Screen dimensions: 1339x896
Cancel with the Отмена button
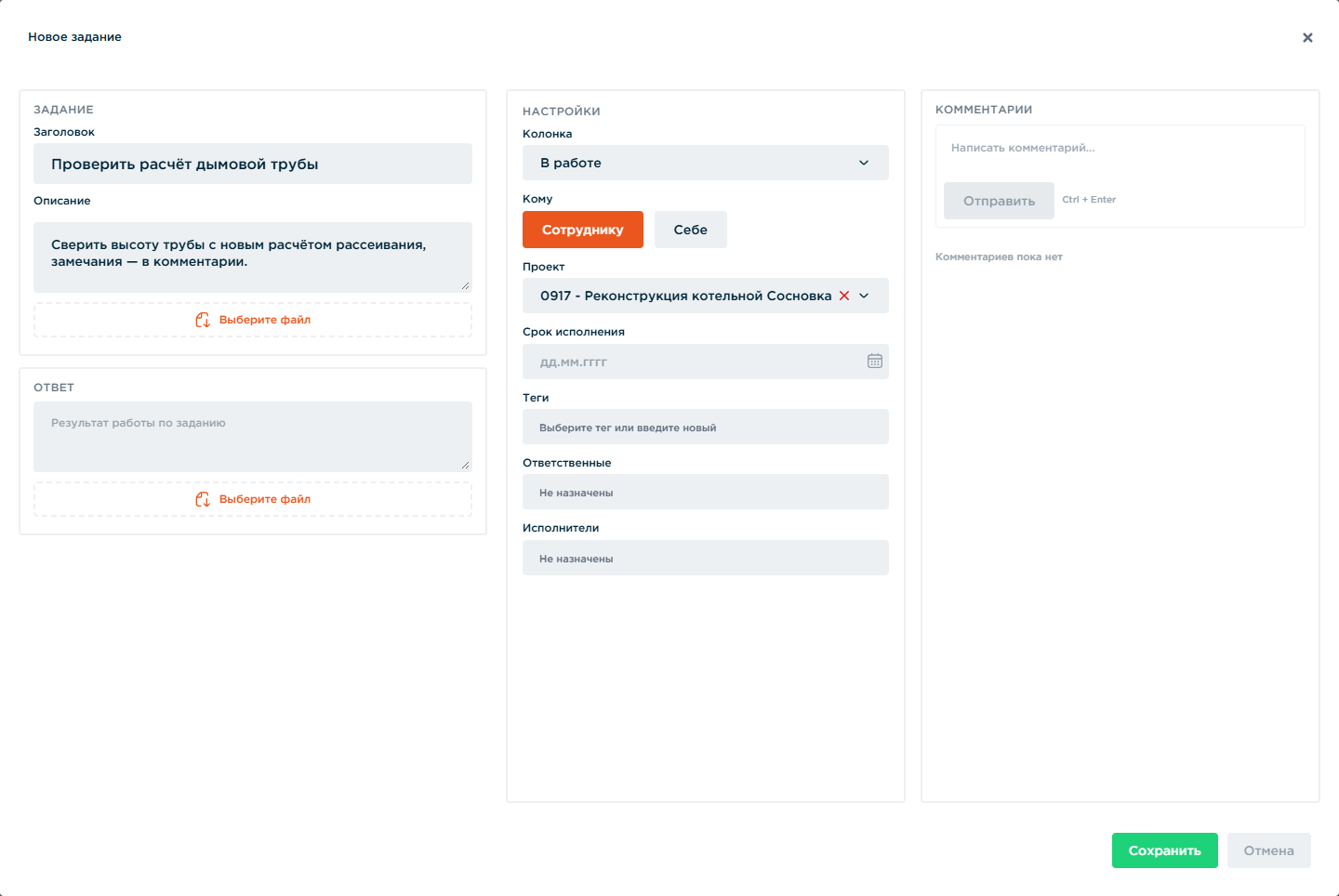(1269, 850)
